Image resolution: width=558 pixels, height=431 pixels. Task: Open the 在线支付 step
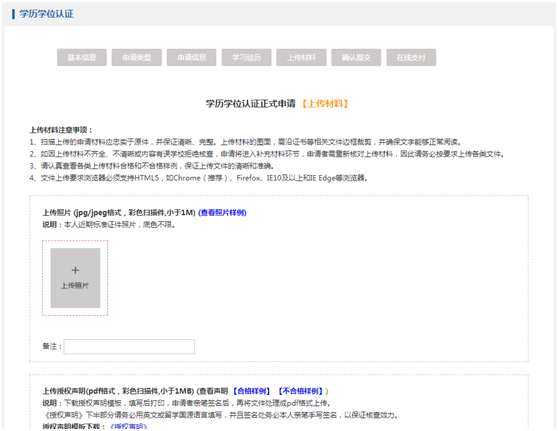tap(411, 57)
